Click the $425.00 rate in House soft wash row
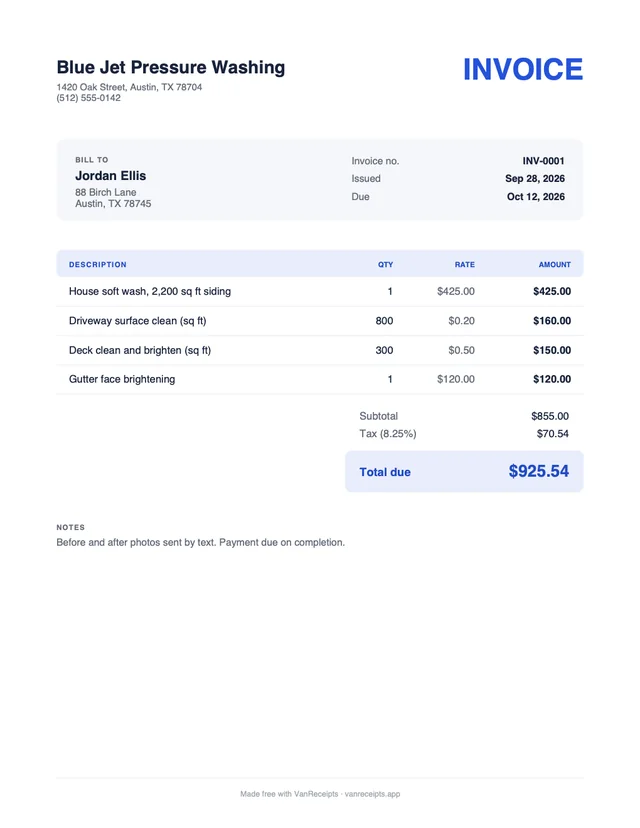 pyautogui.click(x=456, y=291)
